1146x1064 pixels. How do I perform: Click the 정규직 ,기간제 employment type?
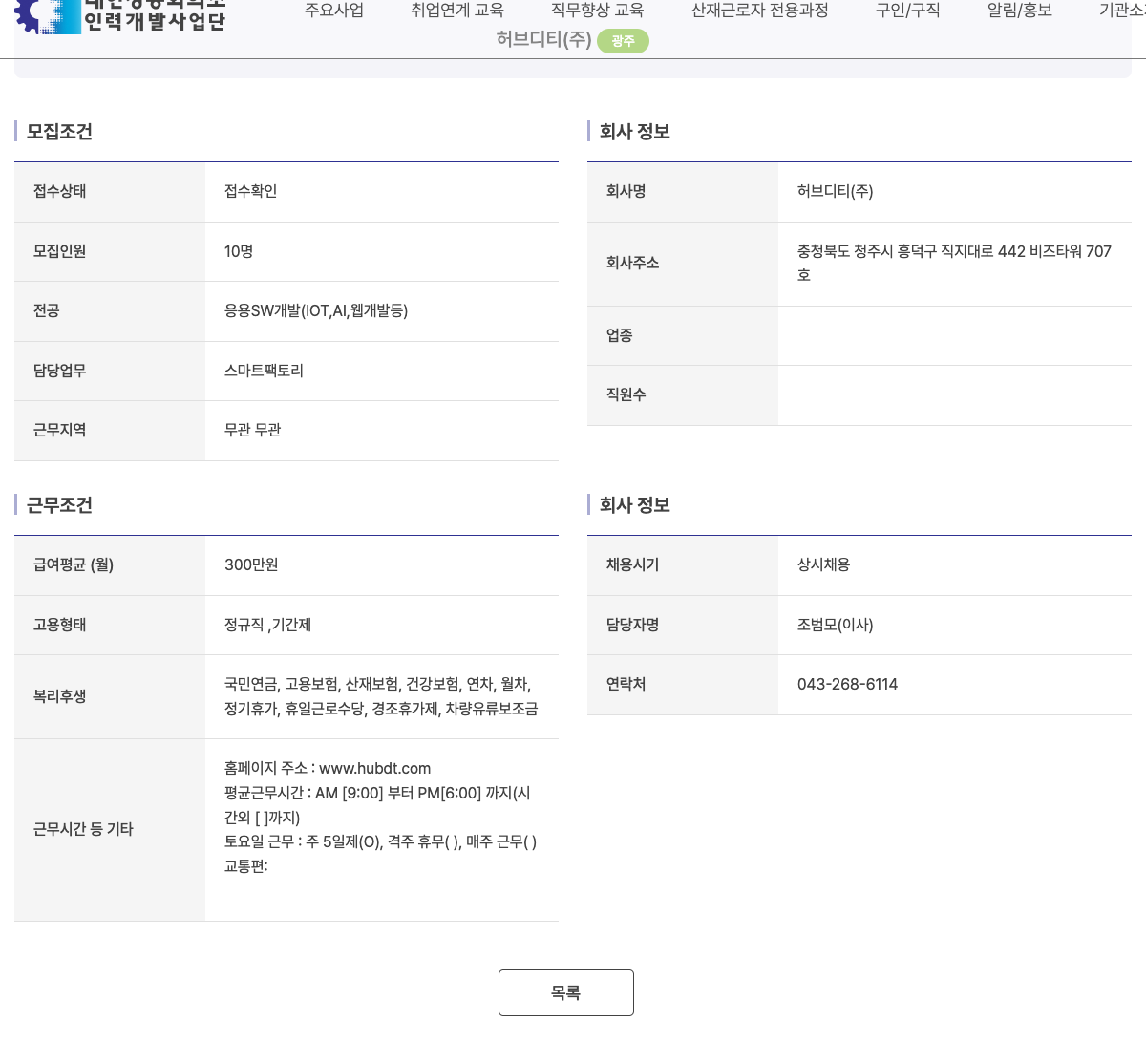[268, 625]
